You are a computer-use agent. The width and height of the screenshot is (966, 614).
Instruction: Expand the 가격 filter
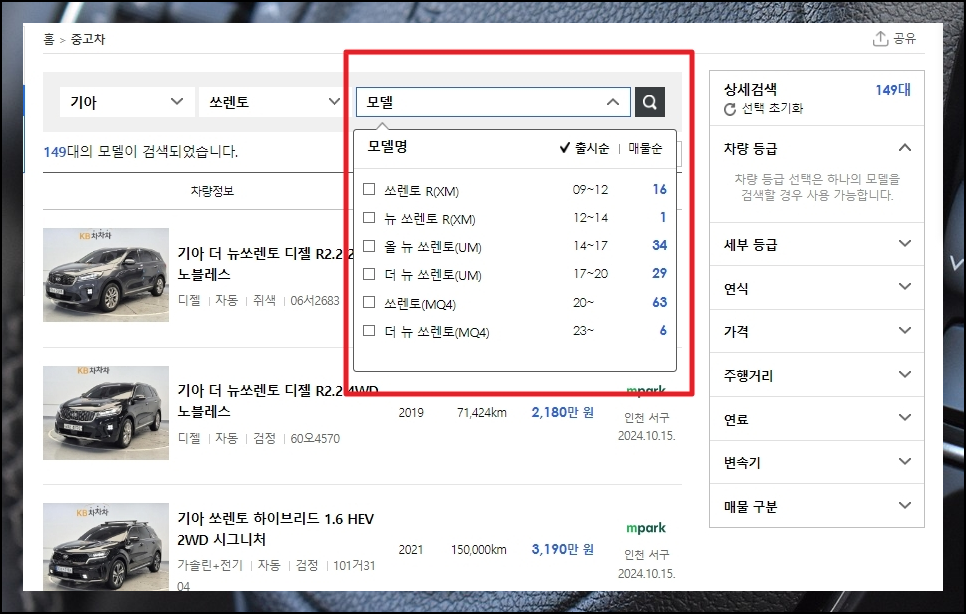(817, 331)
